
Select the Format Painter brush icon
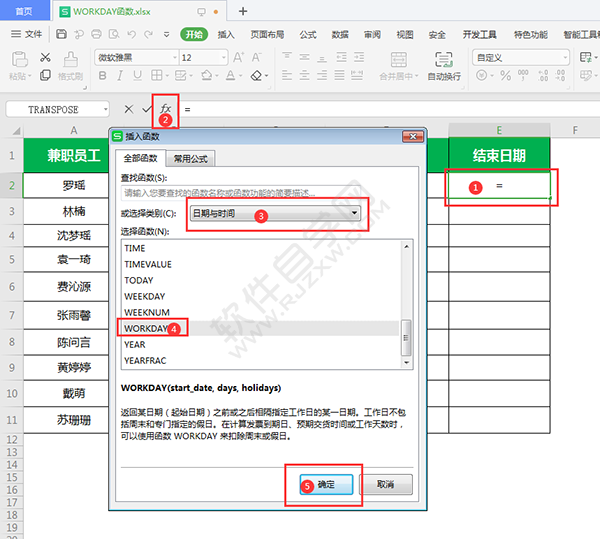click(x=70, y=59)
